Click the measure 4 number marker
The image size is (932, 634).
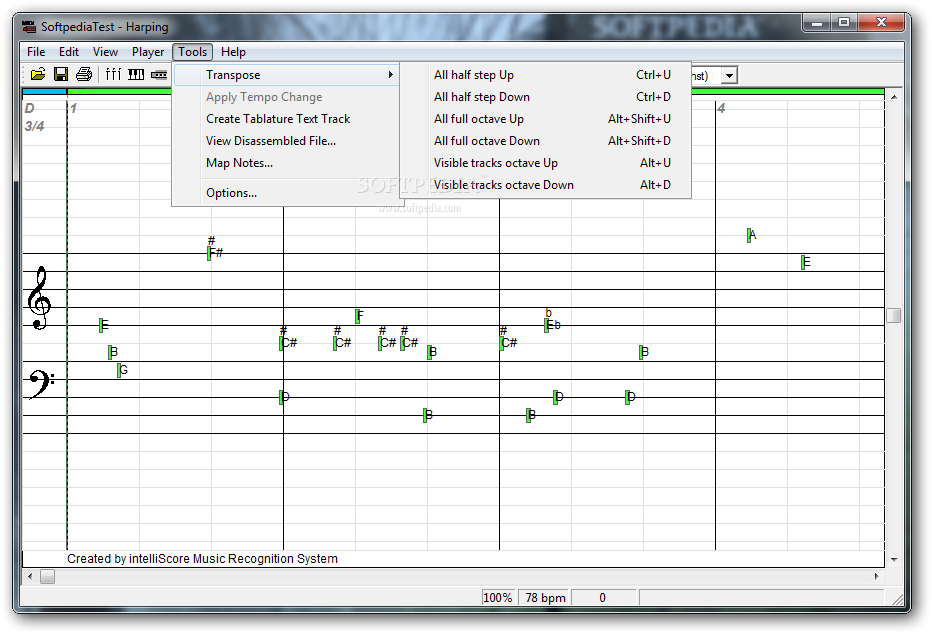point(722,109)
